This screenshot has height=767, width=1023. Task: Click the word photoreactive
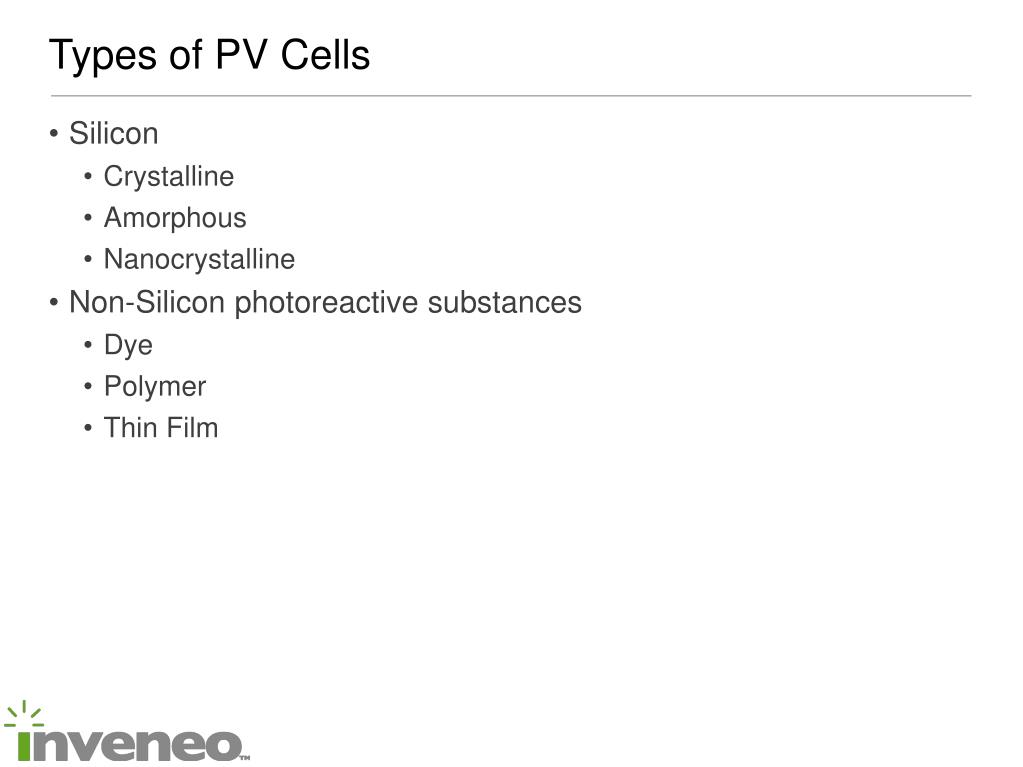click(x=326, y=303)
